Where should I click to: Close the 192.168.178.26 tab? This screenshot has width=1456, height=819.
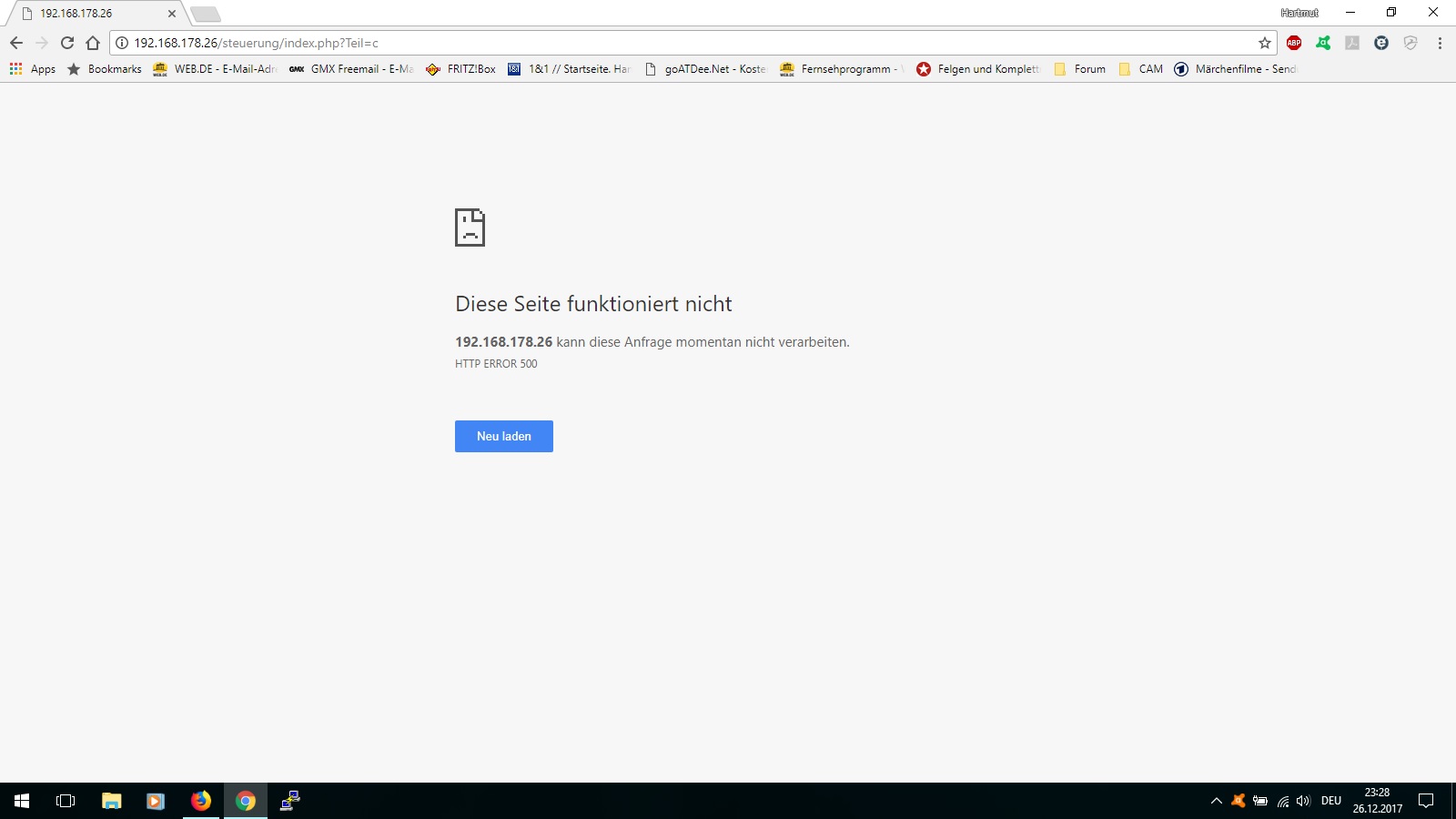171,14
